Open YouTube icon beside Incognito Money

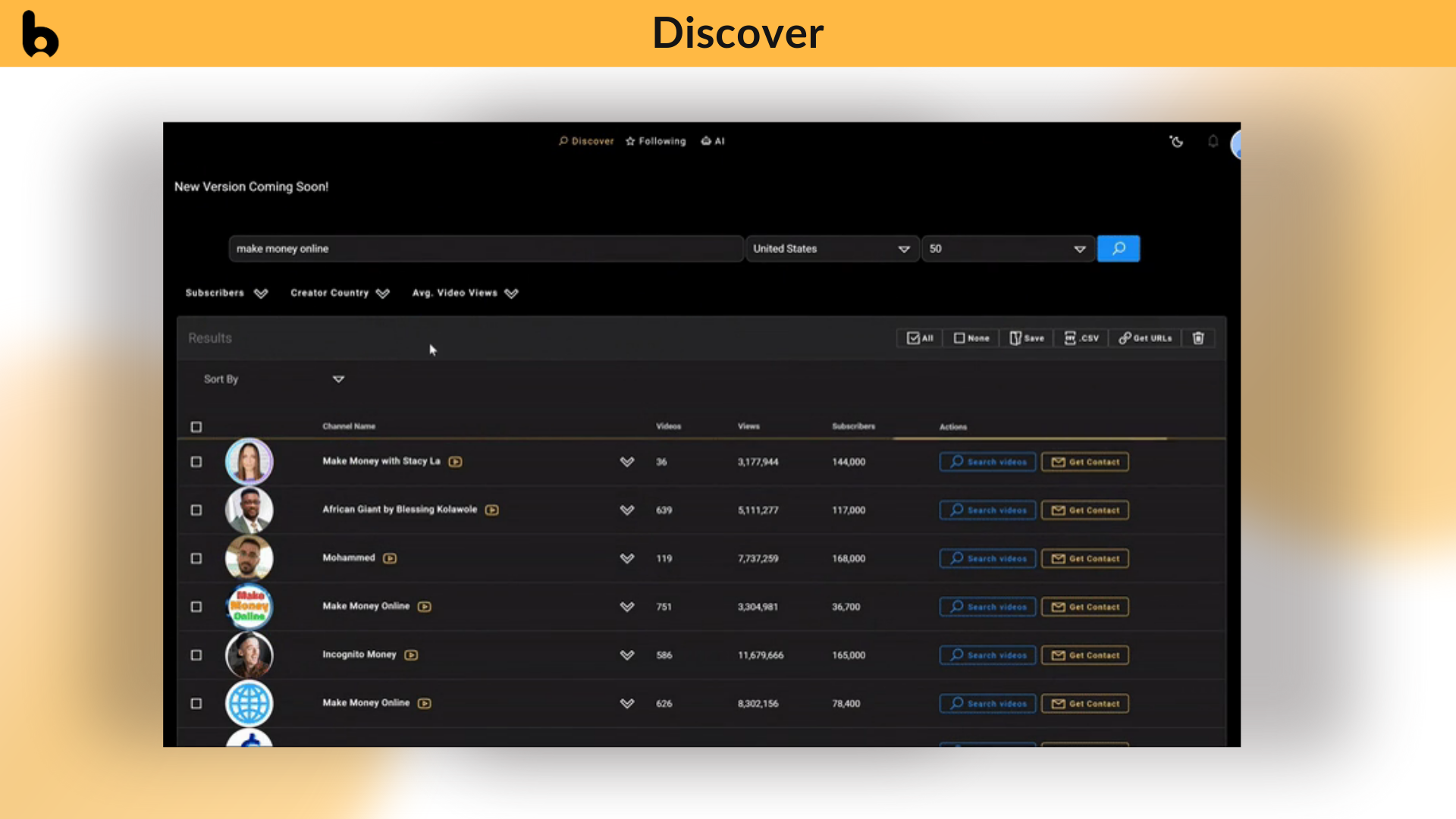click(x=411, y=655)
